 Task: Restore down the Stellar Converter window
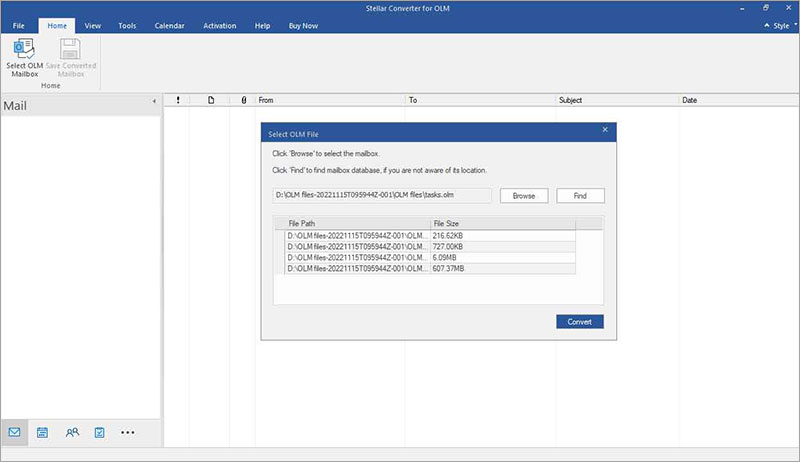tap(766, 8)
